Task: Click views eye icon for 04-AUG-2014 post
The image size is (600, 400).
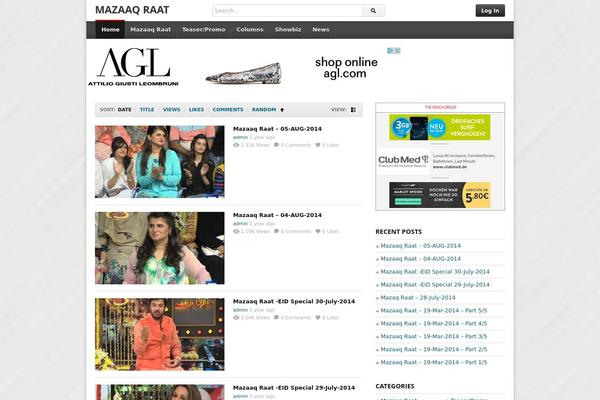Action: (236, 231)
